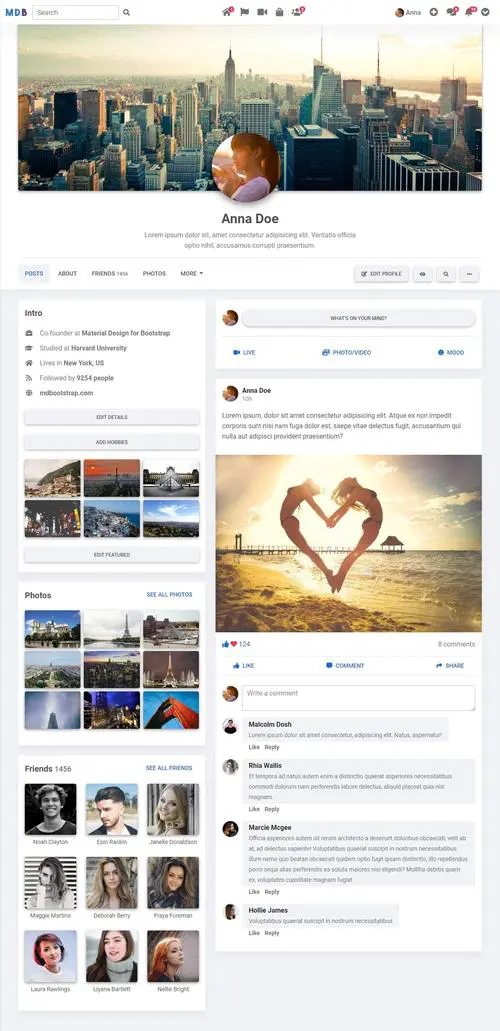Open the account dropdown arrow in top right
Screen dimensions: 500x1031
[486, 12]
